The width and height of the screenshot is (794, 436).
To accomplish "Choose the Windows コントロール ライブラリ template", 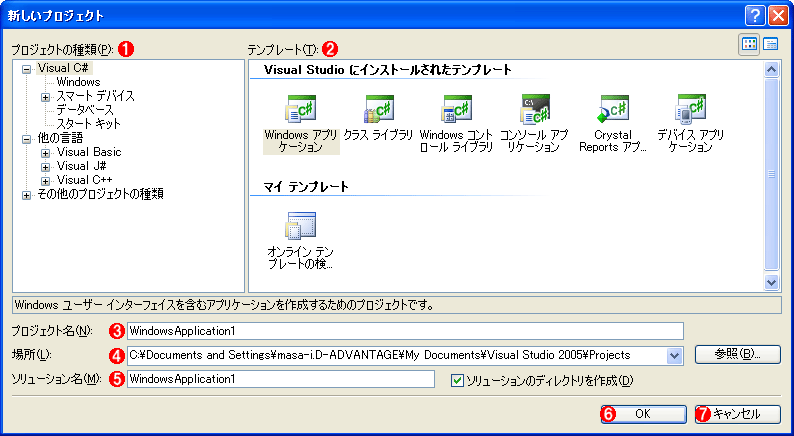I will pos(456,108).
